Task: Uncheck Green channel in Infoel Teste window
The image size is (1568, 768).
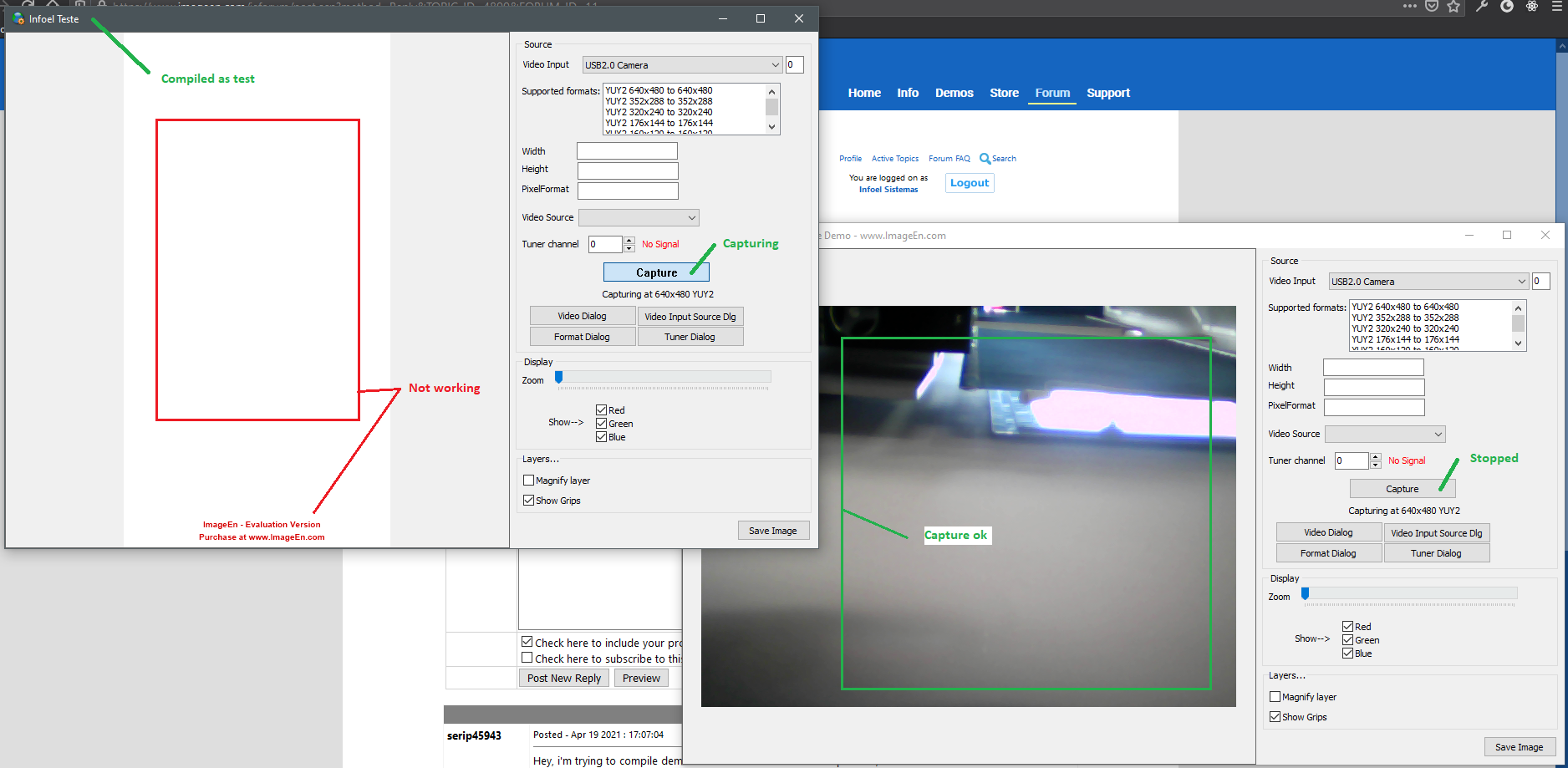Action: click(601, 424)
